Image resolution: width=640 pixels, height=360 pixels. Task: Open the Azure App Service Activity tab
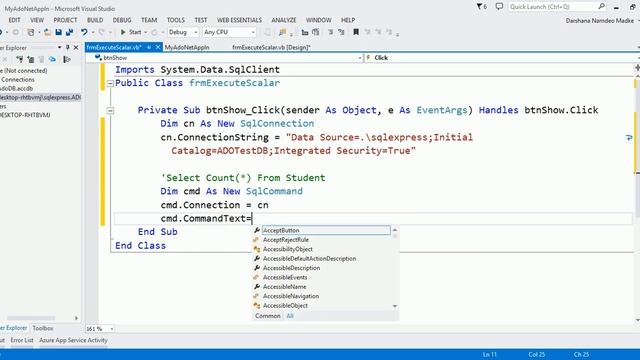73,340
